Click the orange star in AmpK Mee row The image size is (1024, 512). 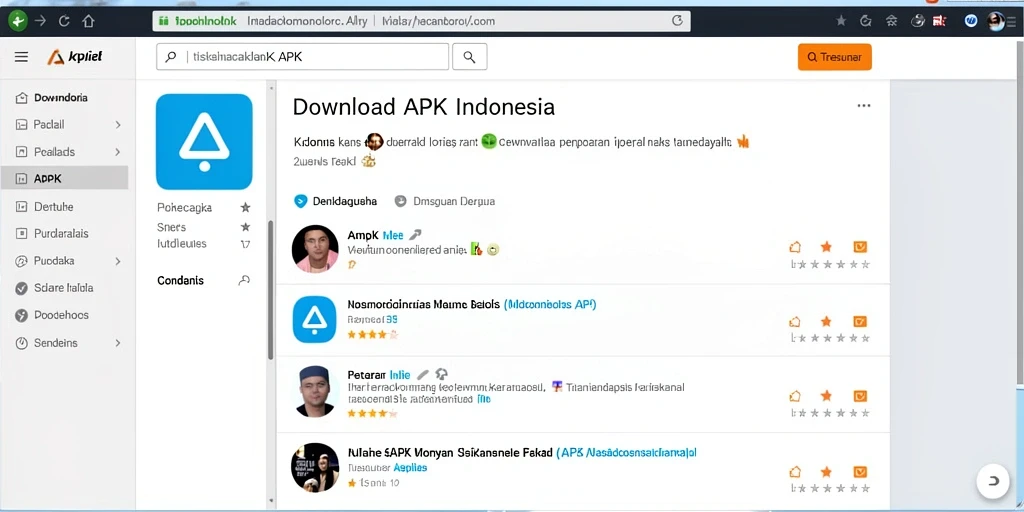click(826, 247)
